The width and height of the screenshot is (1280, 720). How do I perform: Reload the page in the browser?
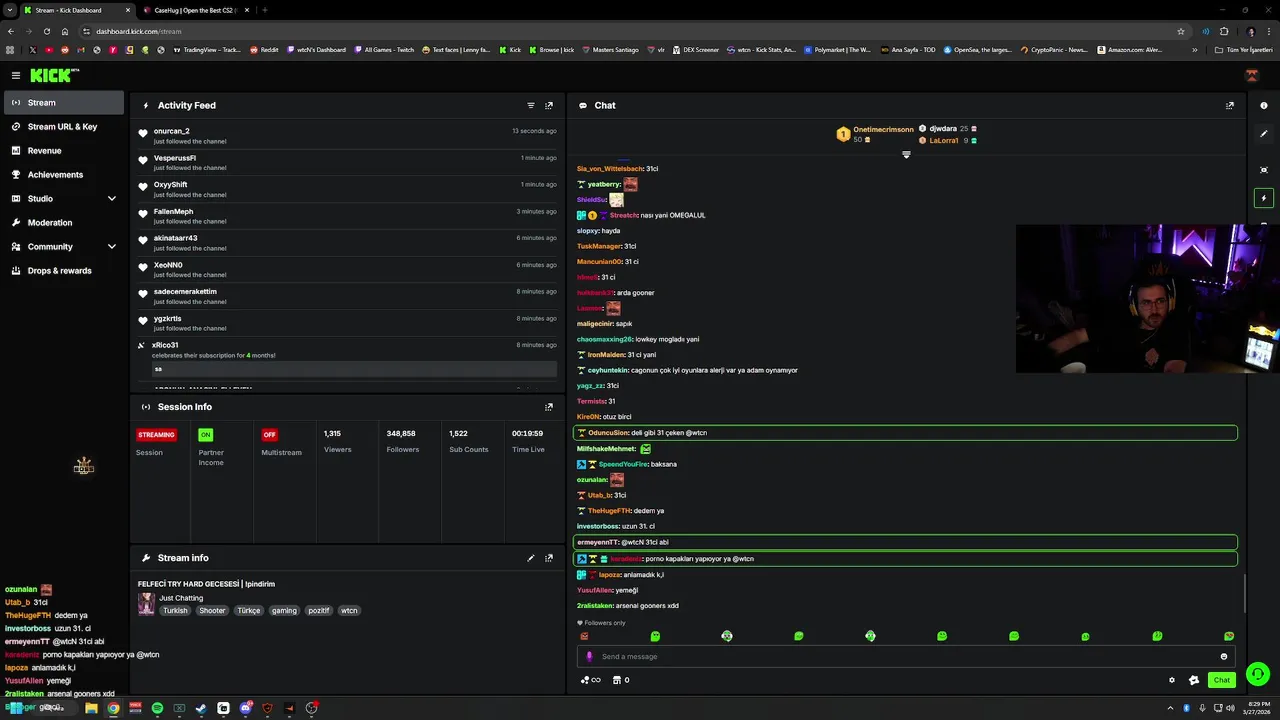47,31
